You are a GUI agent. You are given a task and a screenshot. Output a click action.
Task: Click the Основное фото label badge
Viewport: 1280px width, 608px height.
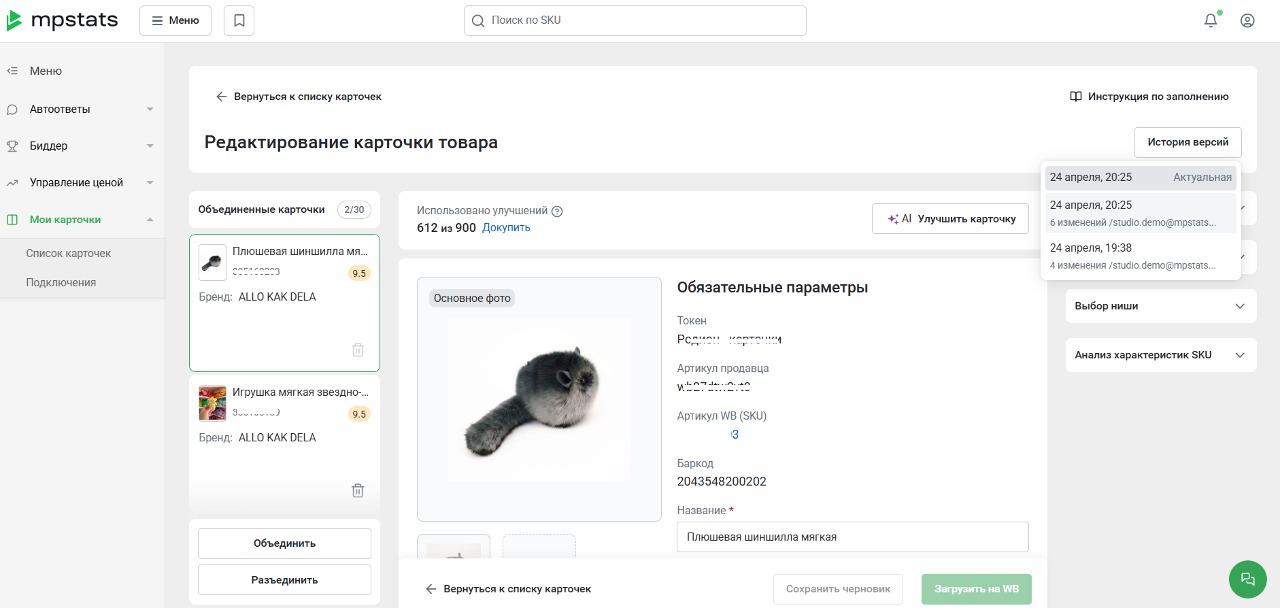click(x=472, y=298)
